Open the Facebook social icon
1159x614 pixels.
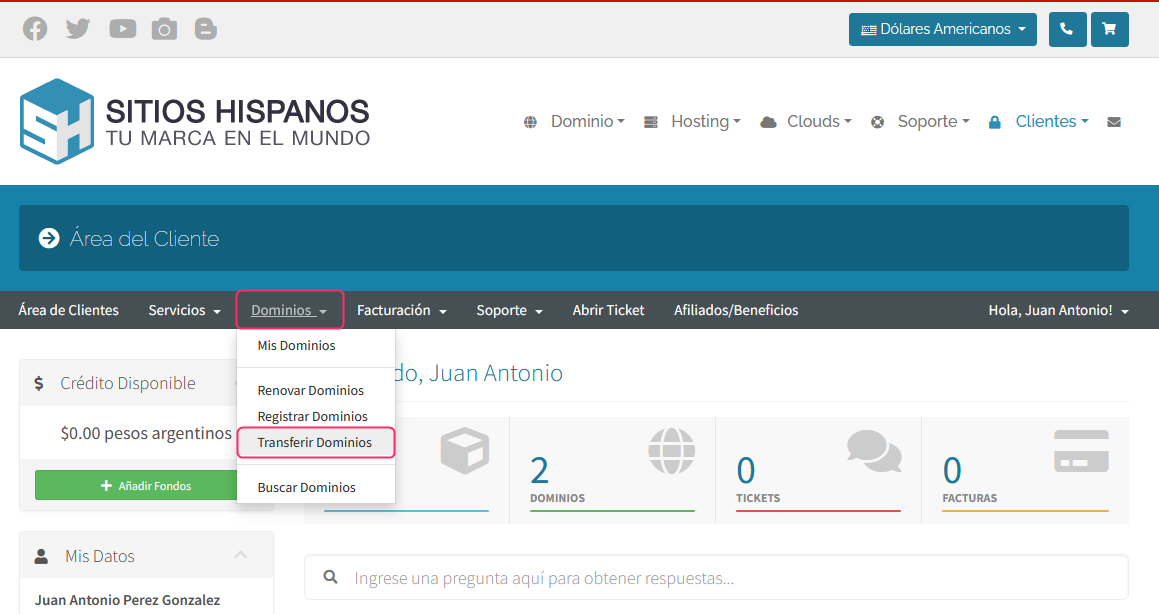(x=35, y=29)
